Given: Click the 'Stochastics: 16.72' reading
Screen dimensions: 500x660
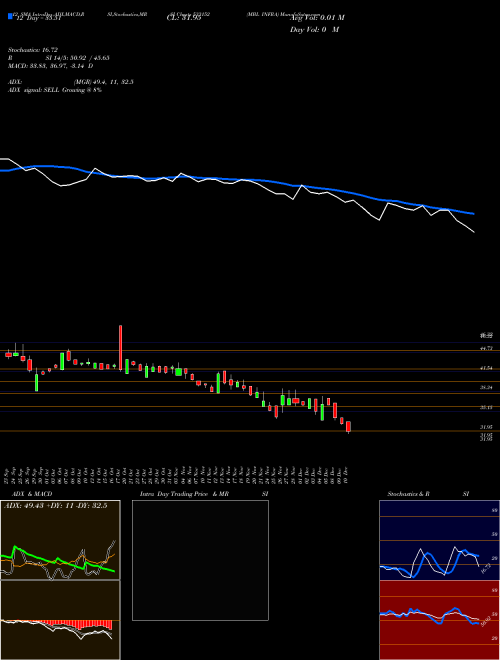Looking at the screenshot, I should pos(32,50).
